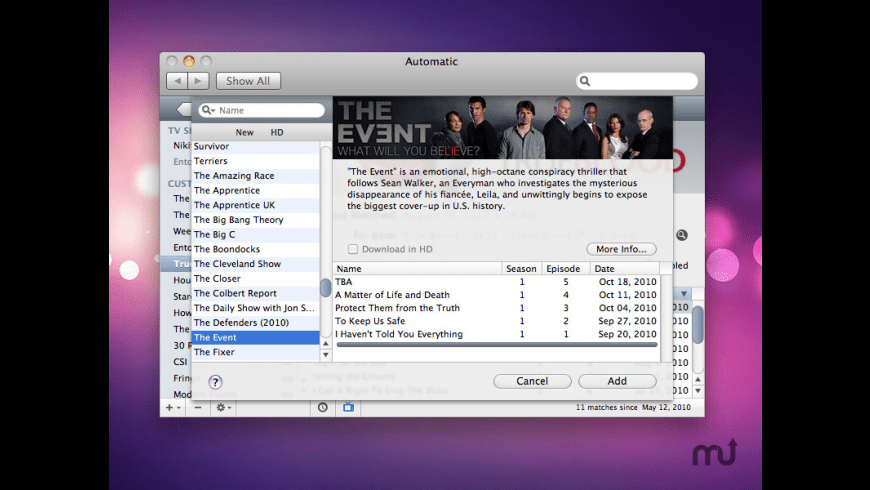Click the New column header
The height and width of the screenshot is (490, 870).
(x=244, y=132)
